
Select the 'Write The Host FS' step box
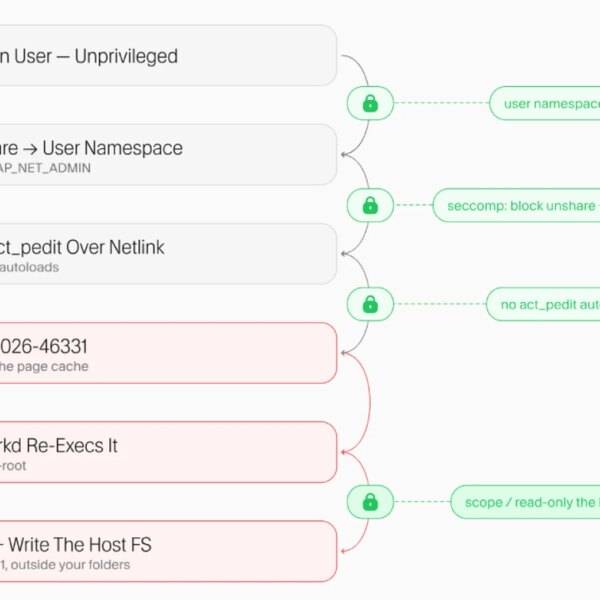[168, 551]
